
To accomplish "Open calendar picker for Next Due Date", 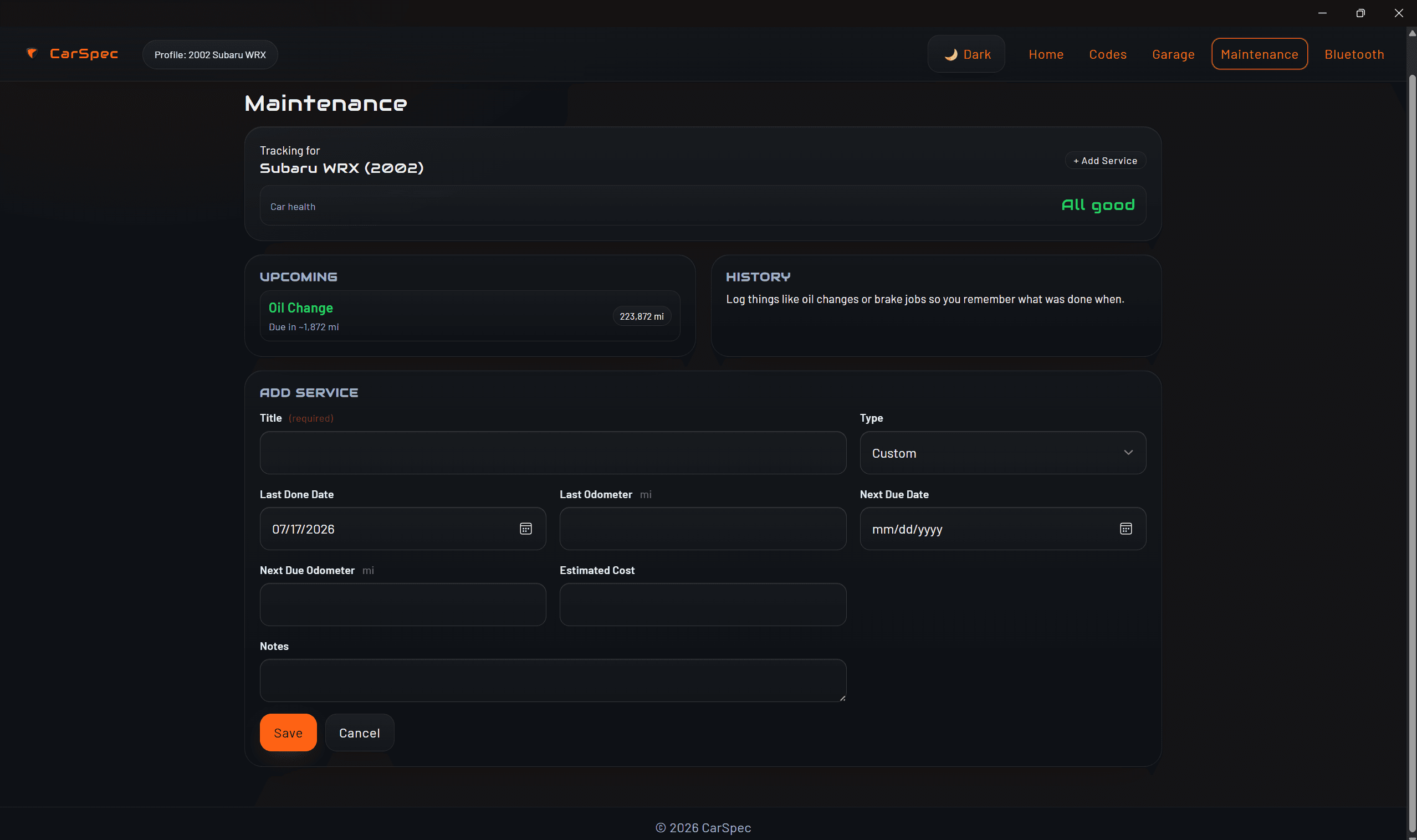I will click(x=1126, y=529).
